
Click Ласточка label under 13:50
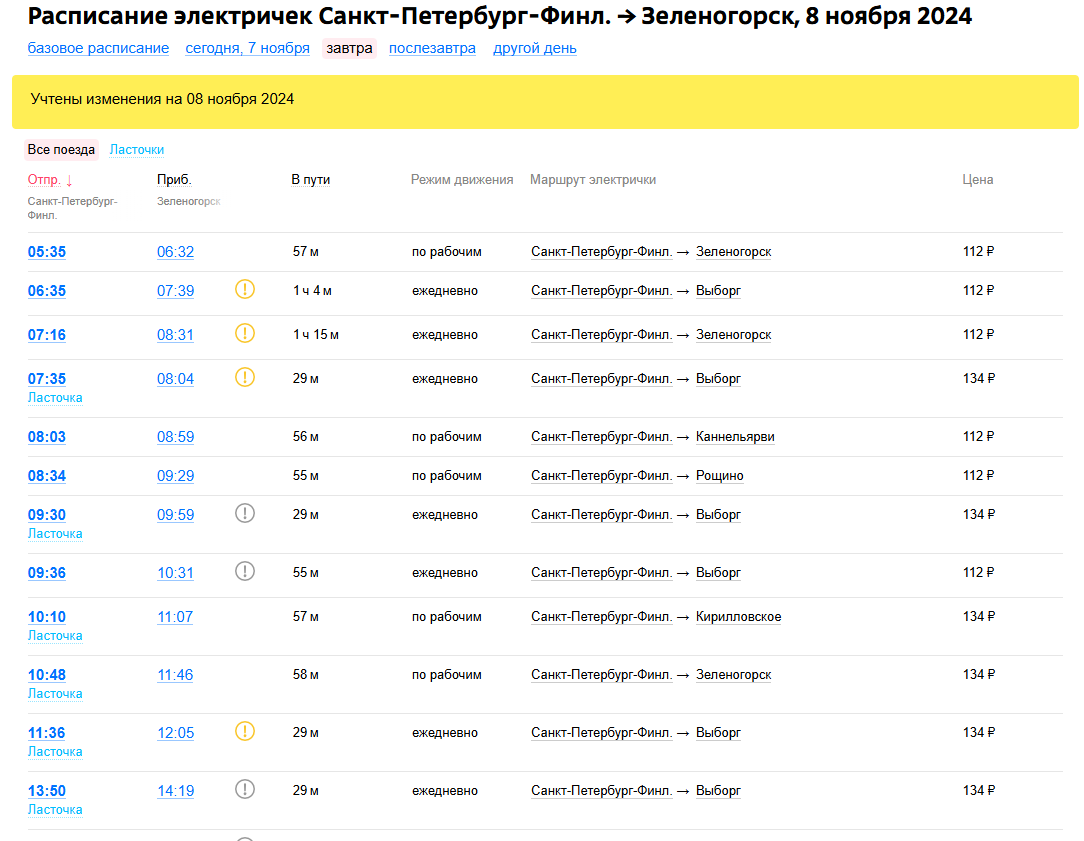coord(55,810)
